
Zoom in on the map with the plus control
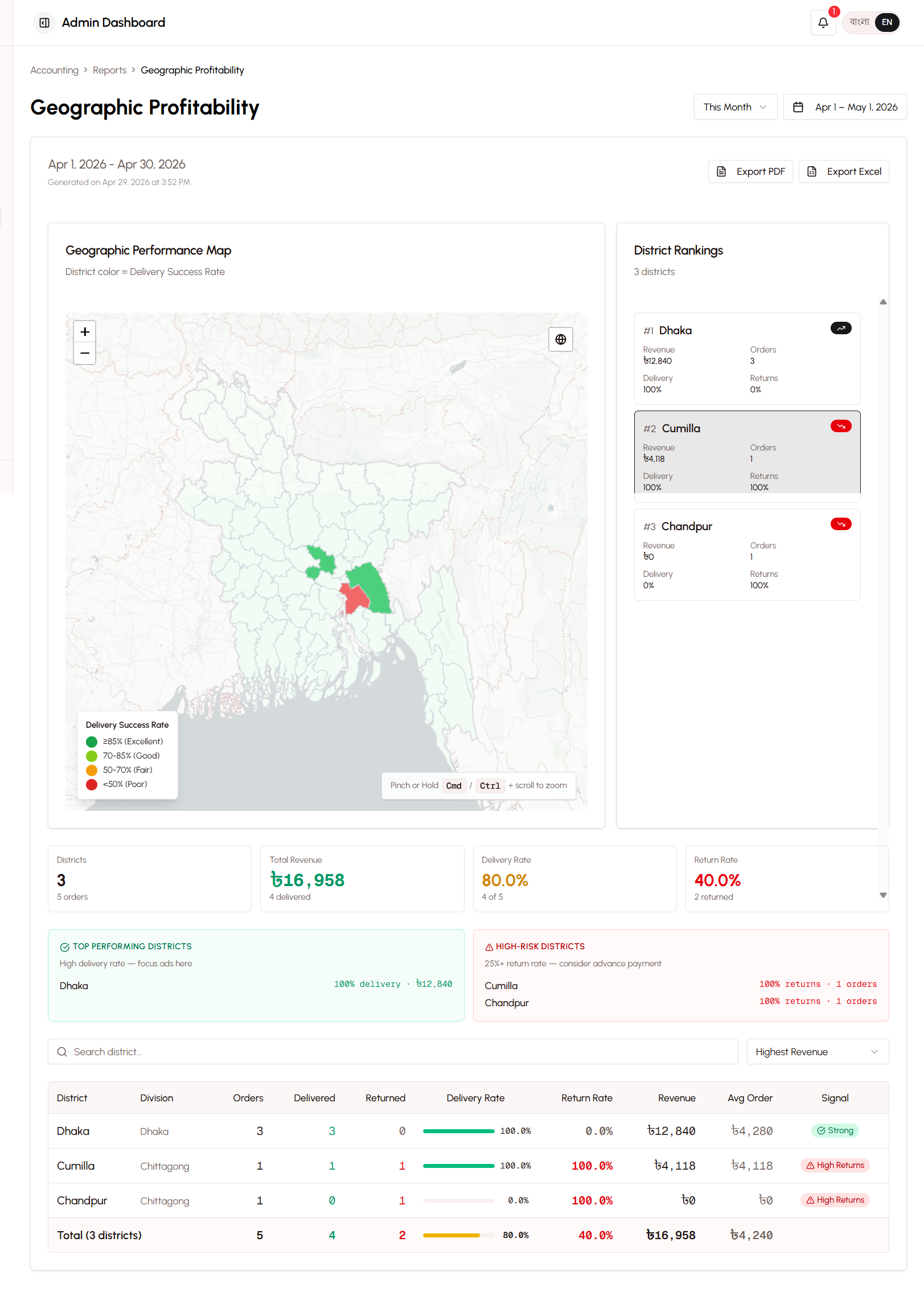point(84,331)
